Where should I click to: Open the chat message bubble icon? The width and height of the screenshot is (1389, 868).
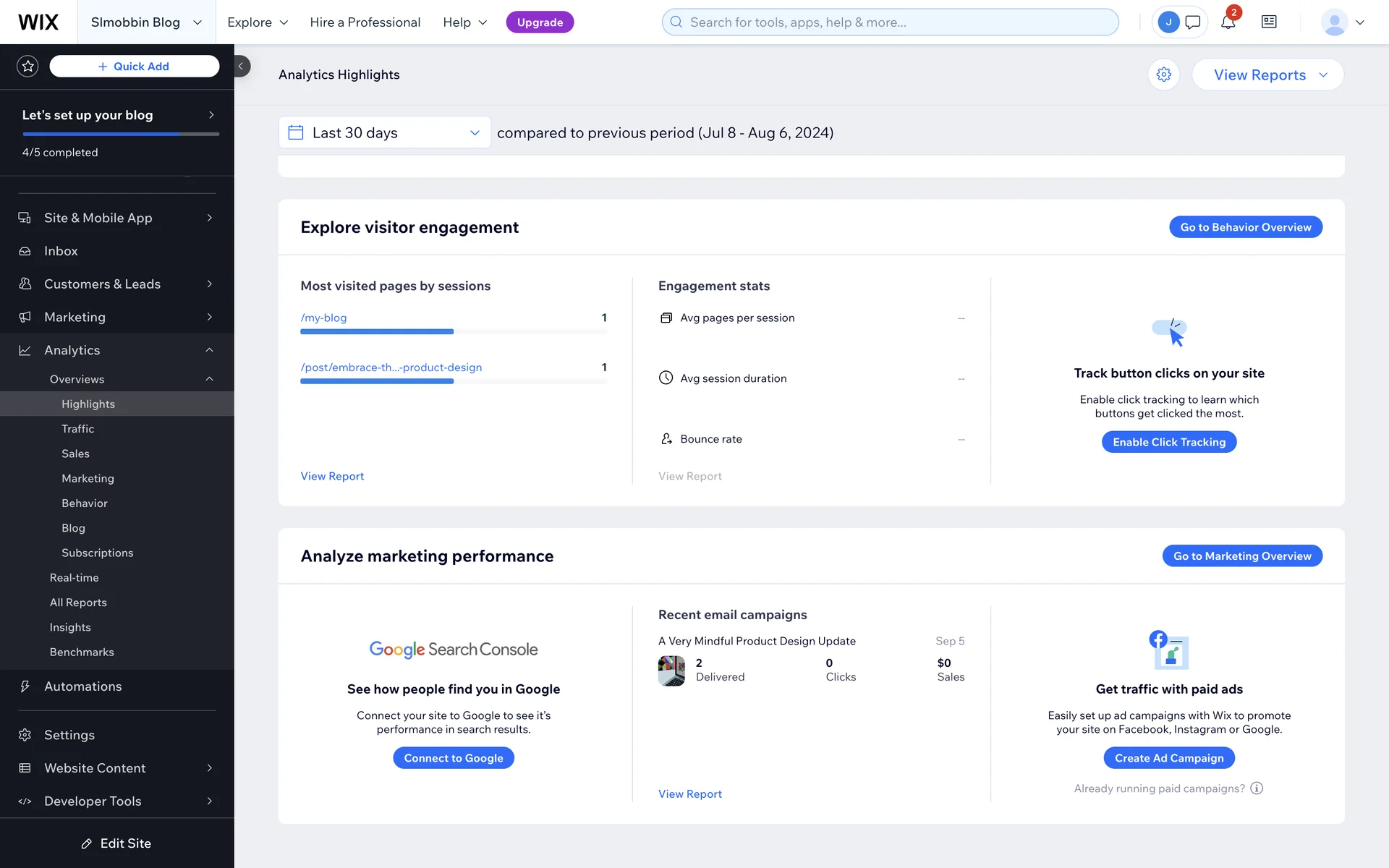(1193, 22)
